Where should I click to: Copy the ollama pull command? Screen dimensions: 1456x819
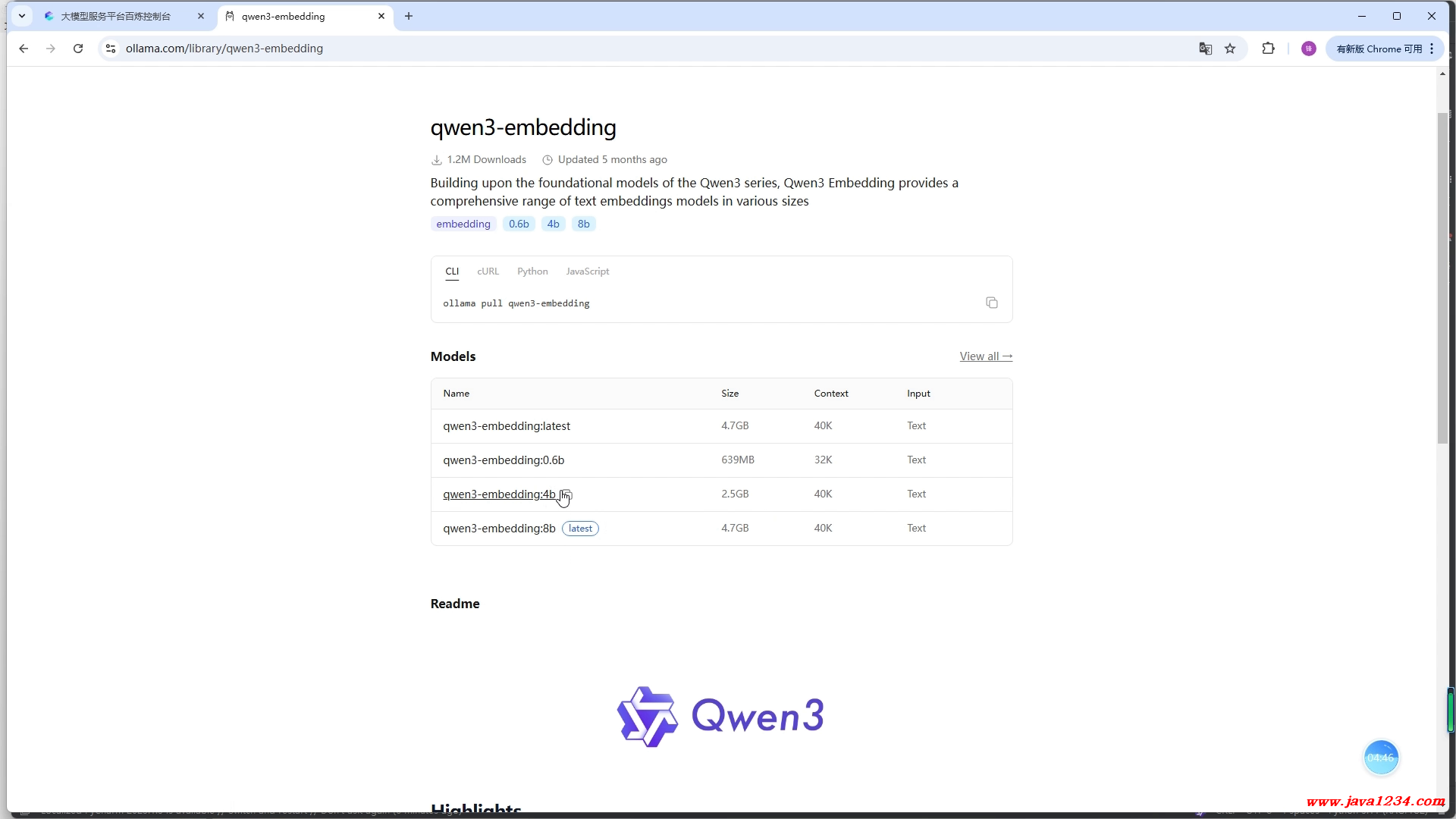point(991,303)
